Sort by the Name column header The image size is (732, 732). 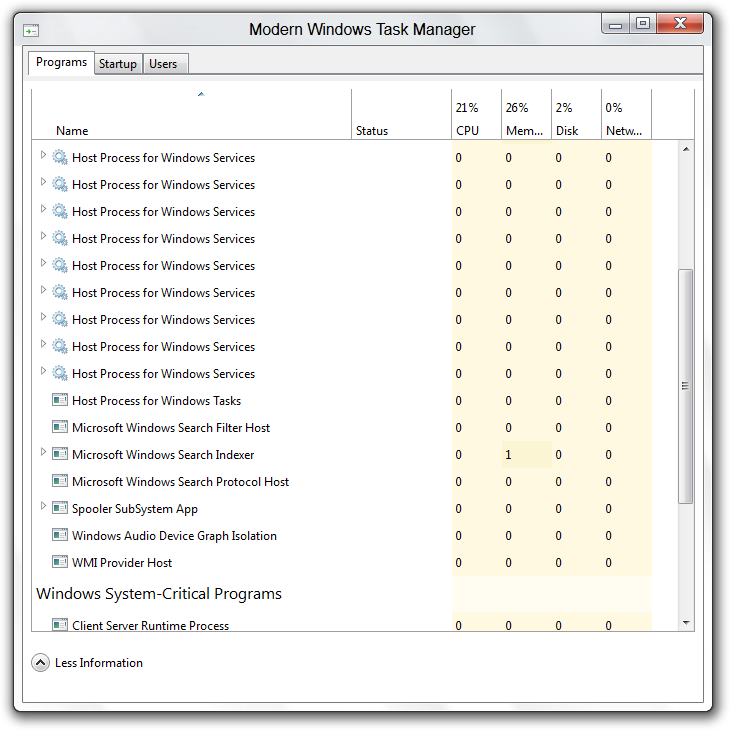pos(191,115)
